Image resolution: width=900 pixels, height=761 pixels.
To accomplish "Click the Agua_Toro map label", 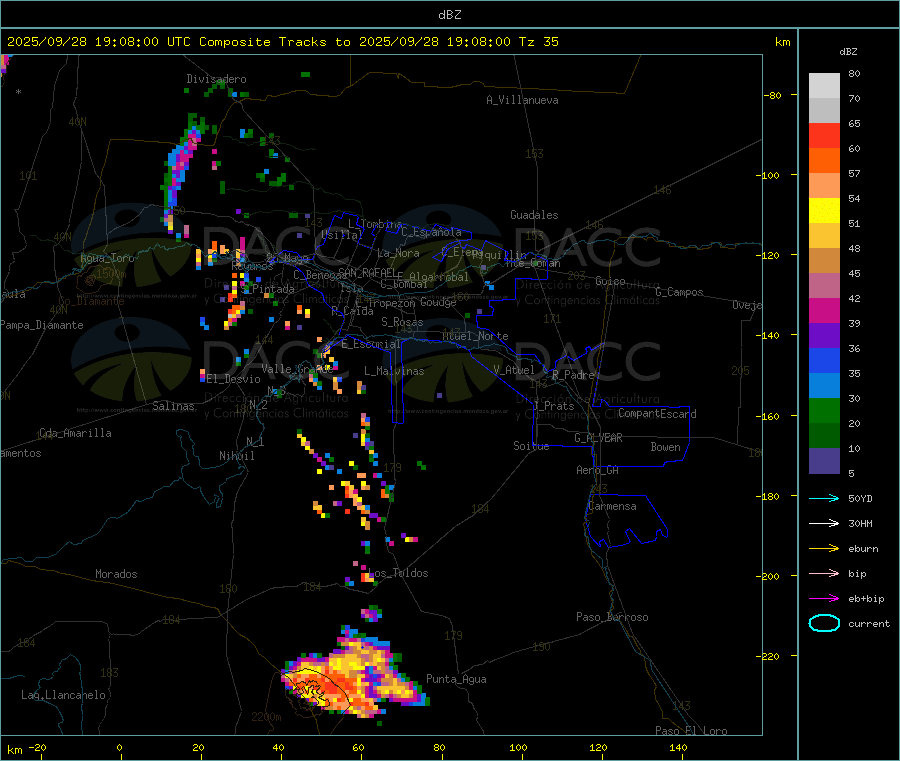I will (107, 258).
